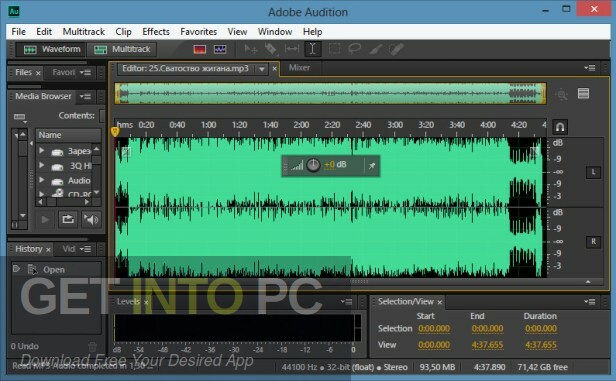This screenshot has width=616, height=381.
Task: Toggle Media Browser auto-play speaker
Action: coord(91,219)
